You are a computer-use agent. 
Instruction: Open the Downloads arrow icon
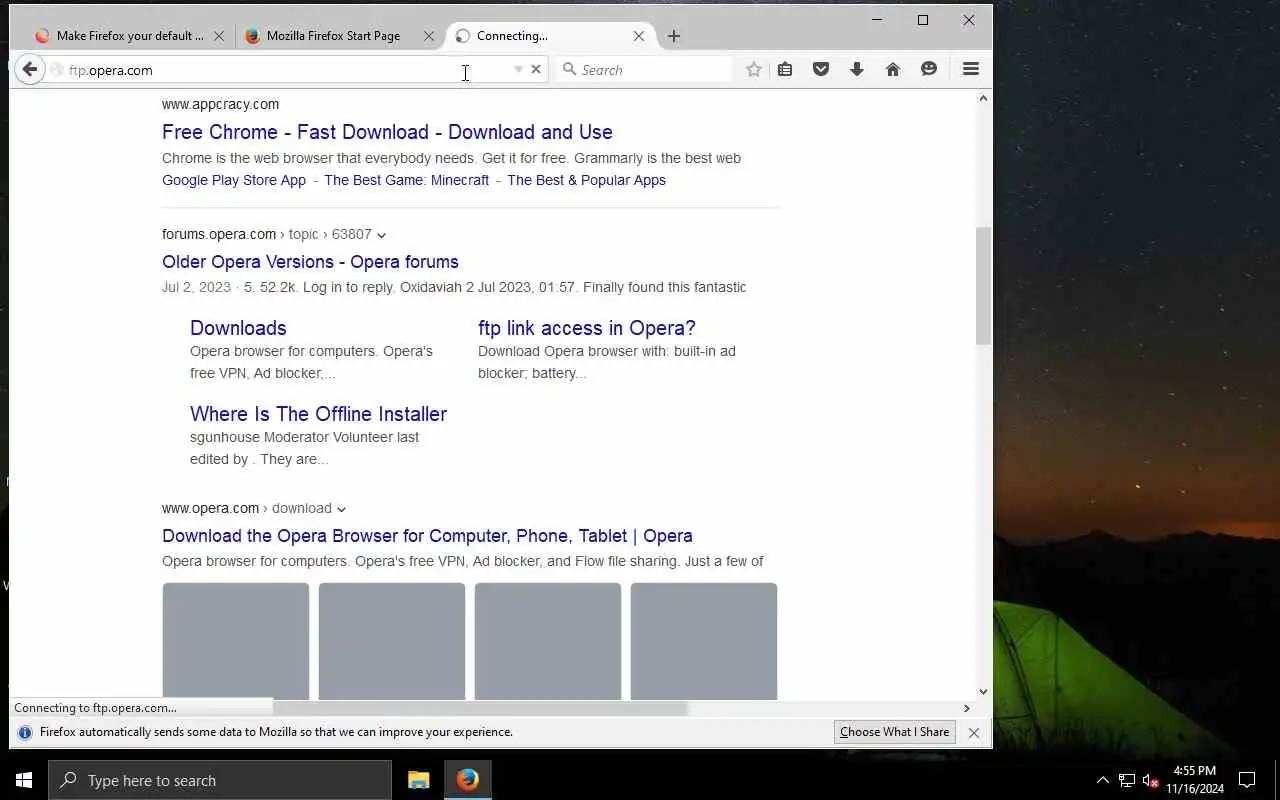pos(857,70)
